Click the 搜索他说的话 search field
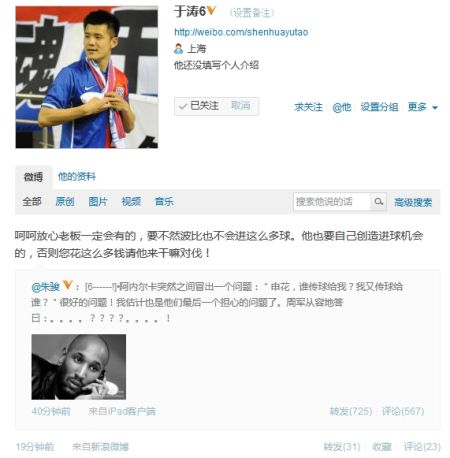This screenshot has width=450, height=458. [332, 201]
